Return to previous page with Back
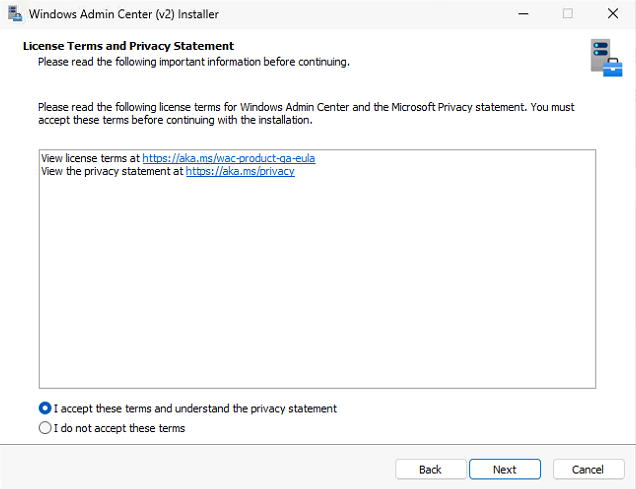This screenshot has height=489, width=636. (430, 469)
